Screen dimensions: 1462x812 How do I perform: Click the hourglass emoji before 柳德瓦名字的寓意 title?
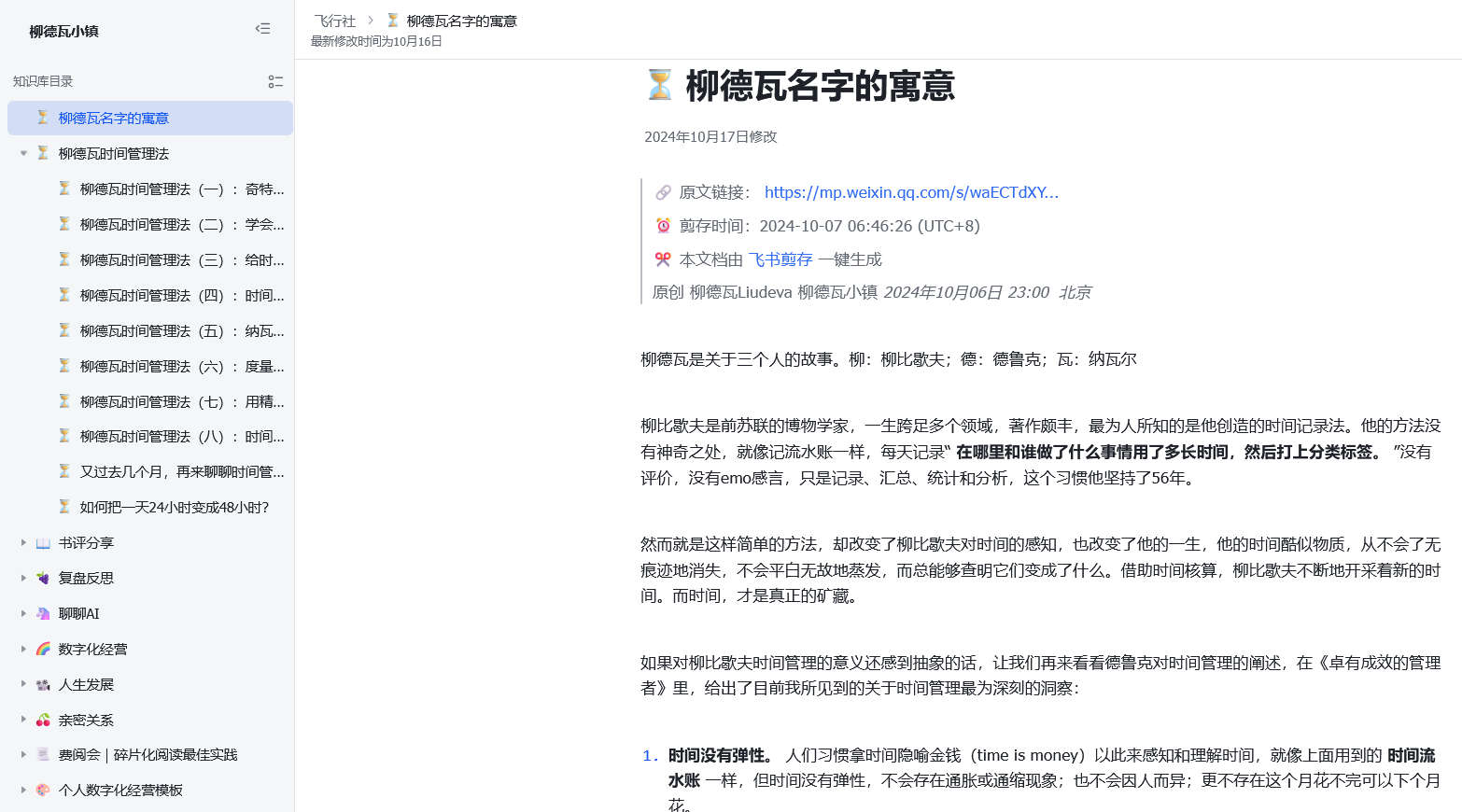(x=660, y=85)
